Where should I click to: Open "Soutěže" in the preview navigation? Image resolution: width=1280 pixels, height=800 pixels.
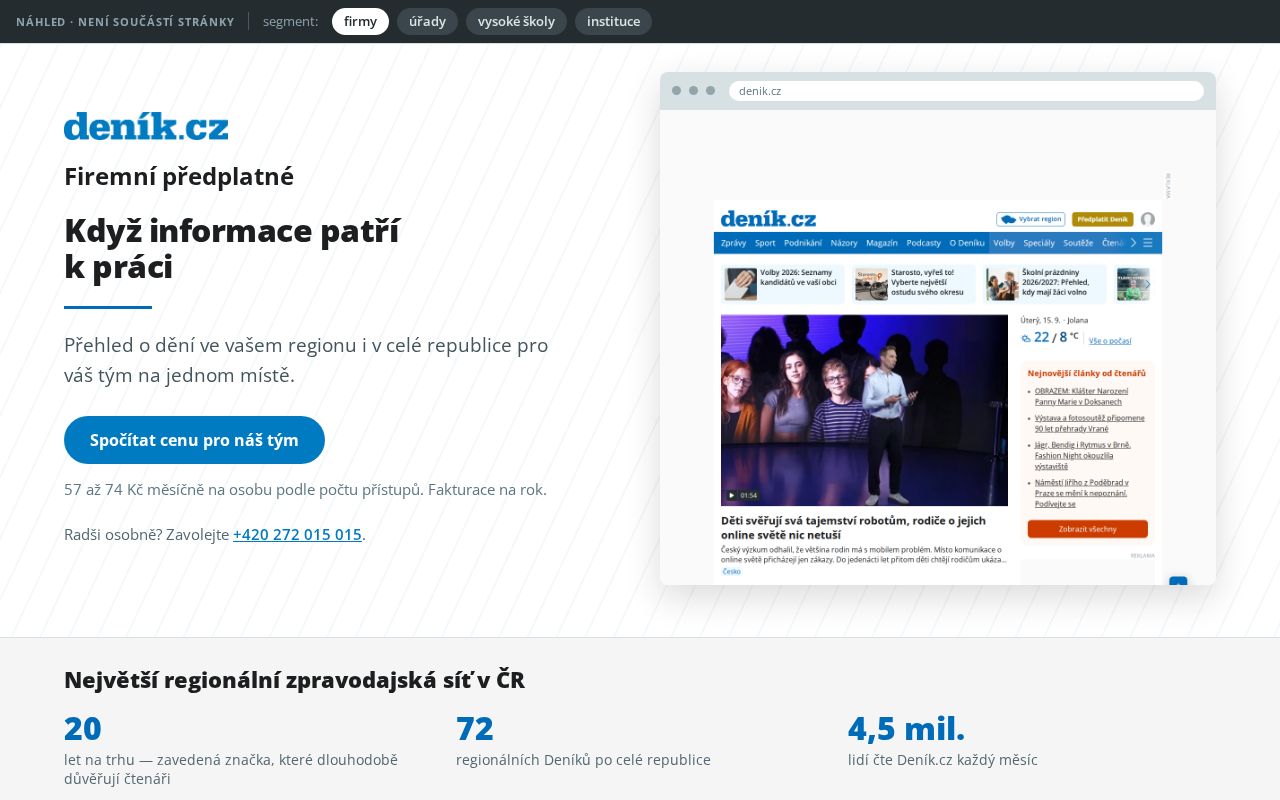pos(1078,243)
